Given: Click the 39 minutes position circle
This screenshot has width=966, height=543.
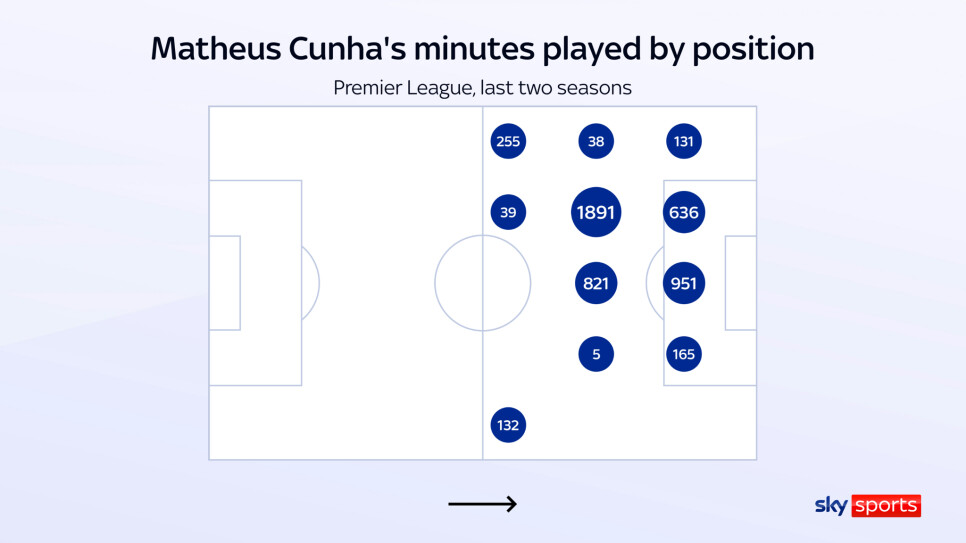Looking at the screenshot, I should (x=508, y=212).
